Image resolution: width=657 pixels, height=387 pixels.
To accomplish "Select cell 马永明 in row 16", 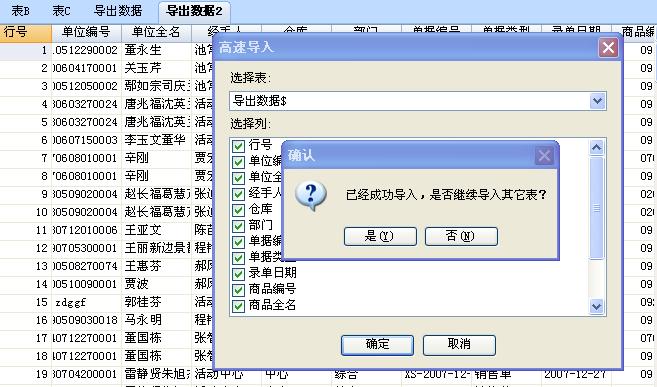I will click(156, 320).
